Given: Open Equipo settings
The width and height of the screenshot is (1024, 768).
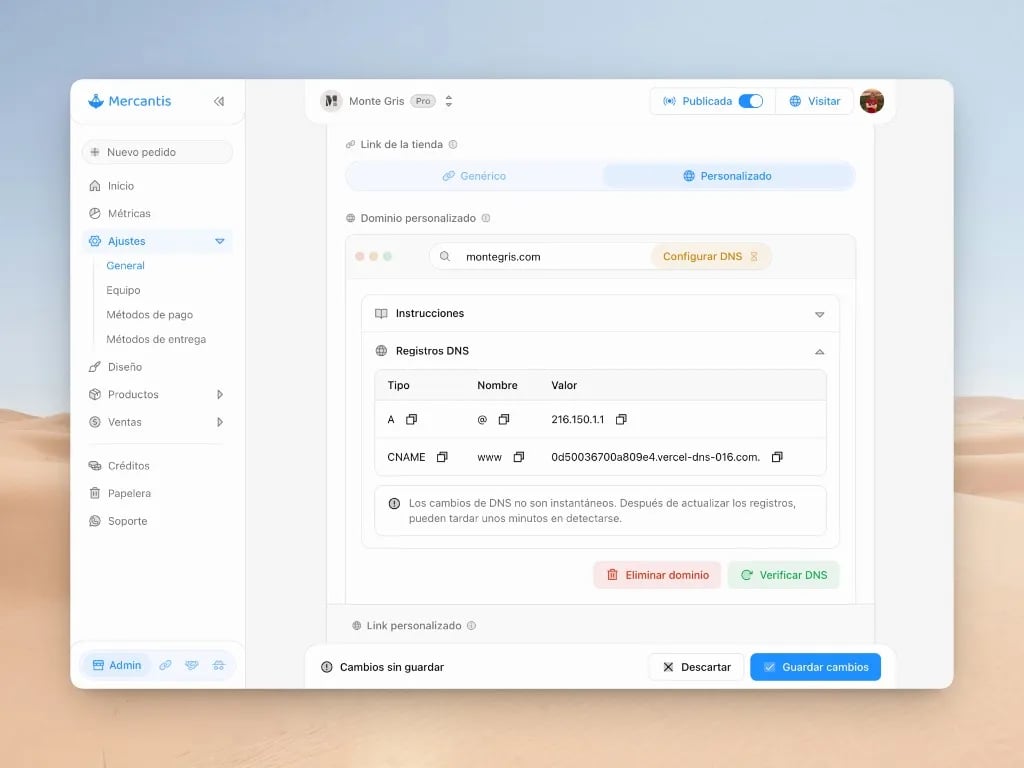Looking at the screenshot, I should [123, 290].
